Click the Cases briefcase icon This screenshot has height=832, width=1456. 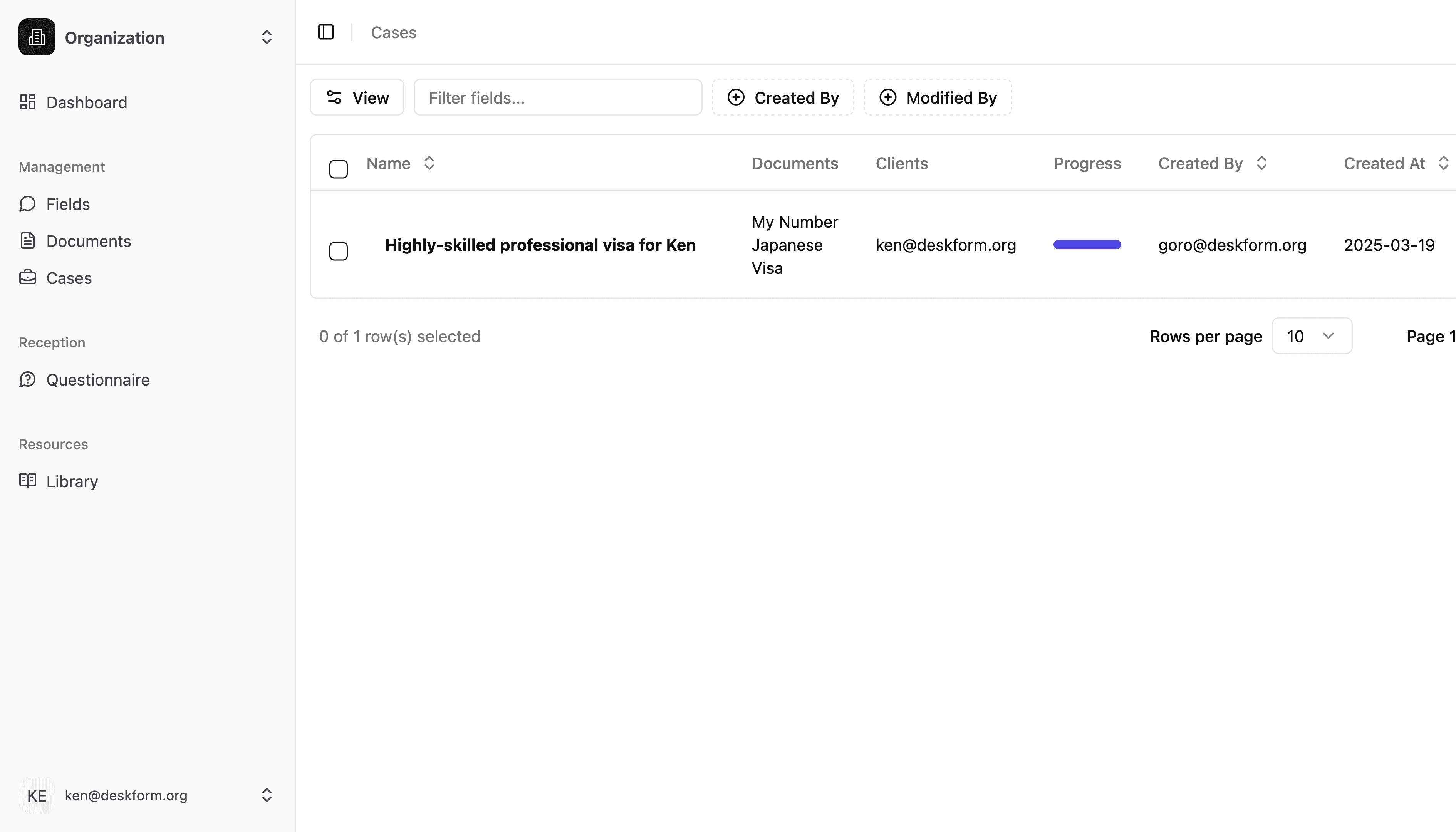tap(27, 278)
